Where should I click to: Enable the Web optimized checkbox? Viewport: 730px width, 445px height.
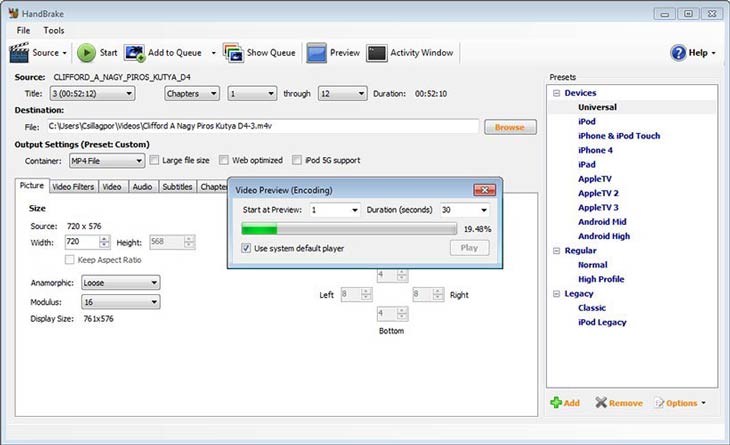(x=224, y=160)
